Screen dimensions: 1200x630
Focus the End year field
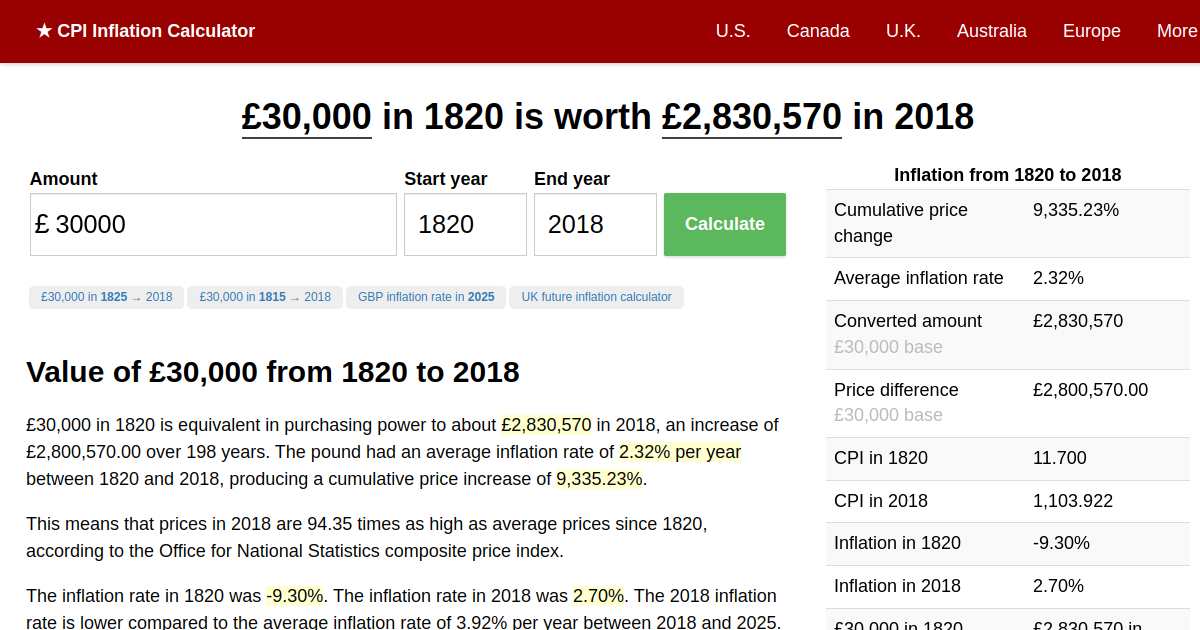[595, 224]
